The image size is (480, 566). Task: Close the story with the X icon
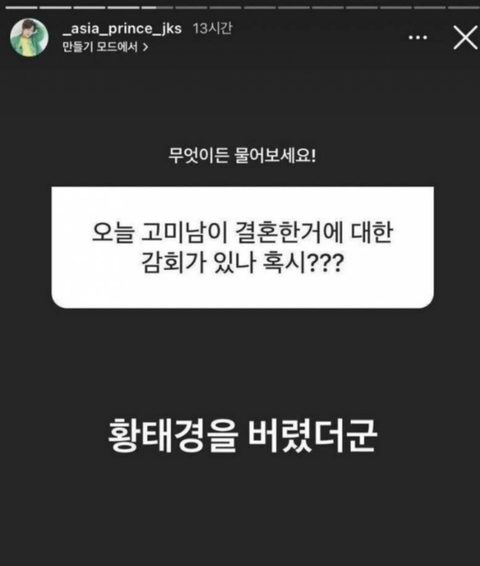coord(465,38)
